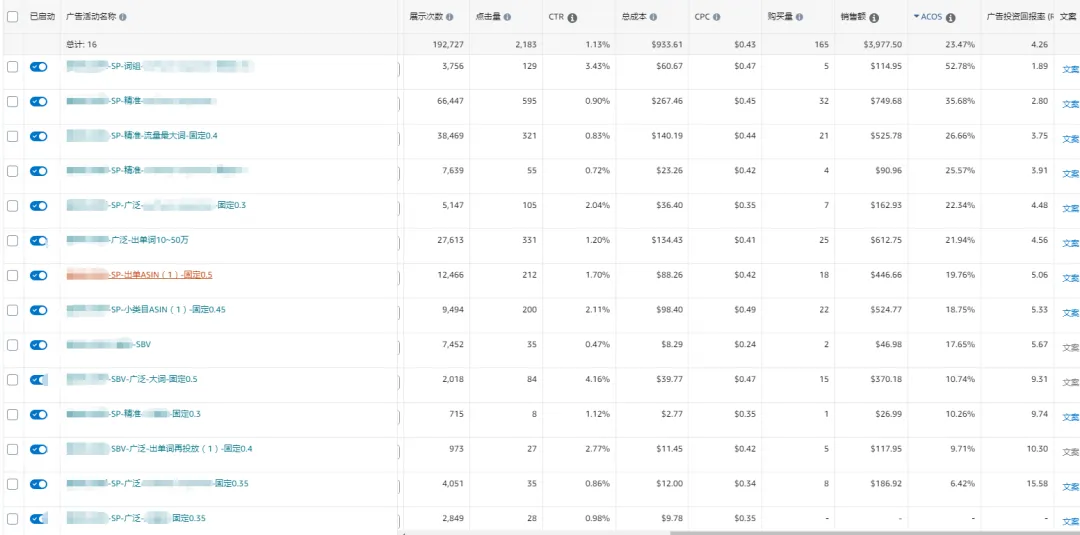
Task: Click the info icon next to 点击量
Action: [x=508, y=17]
